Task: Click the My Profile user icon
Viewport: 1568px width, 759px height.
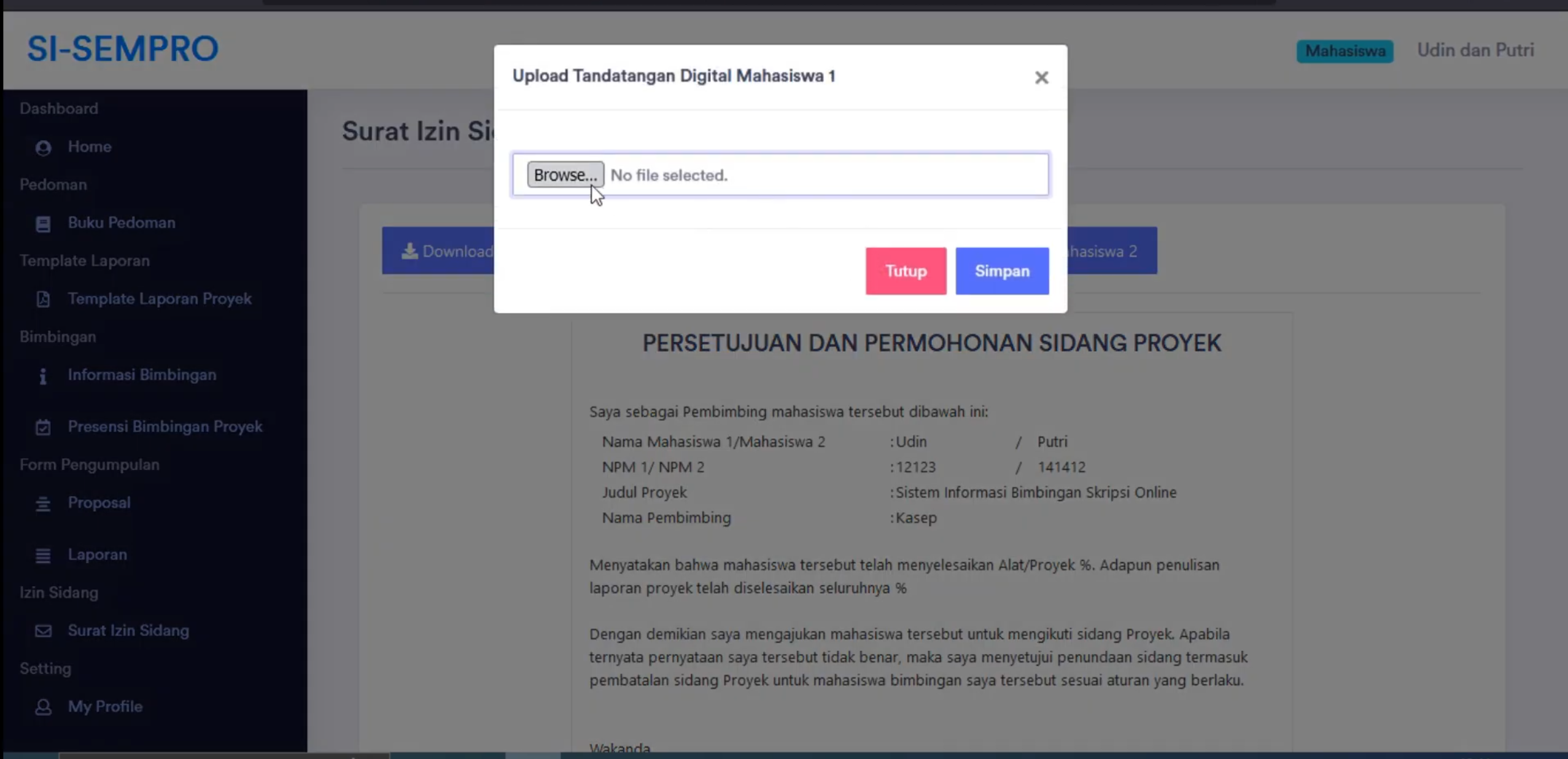Action: tap(43, 707)
